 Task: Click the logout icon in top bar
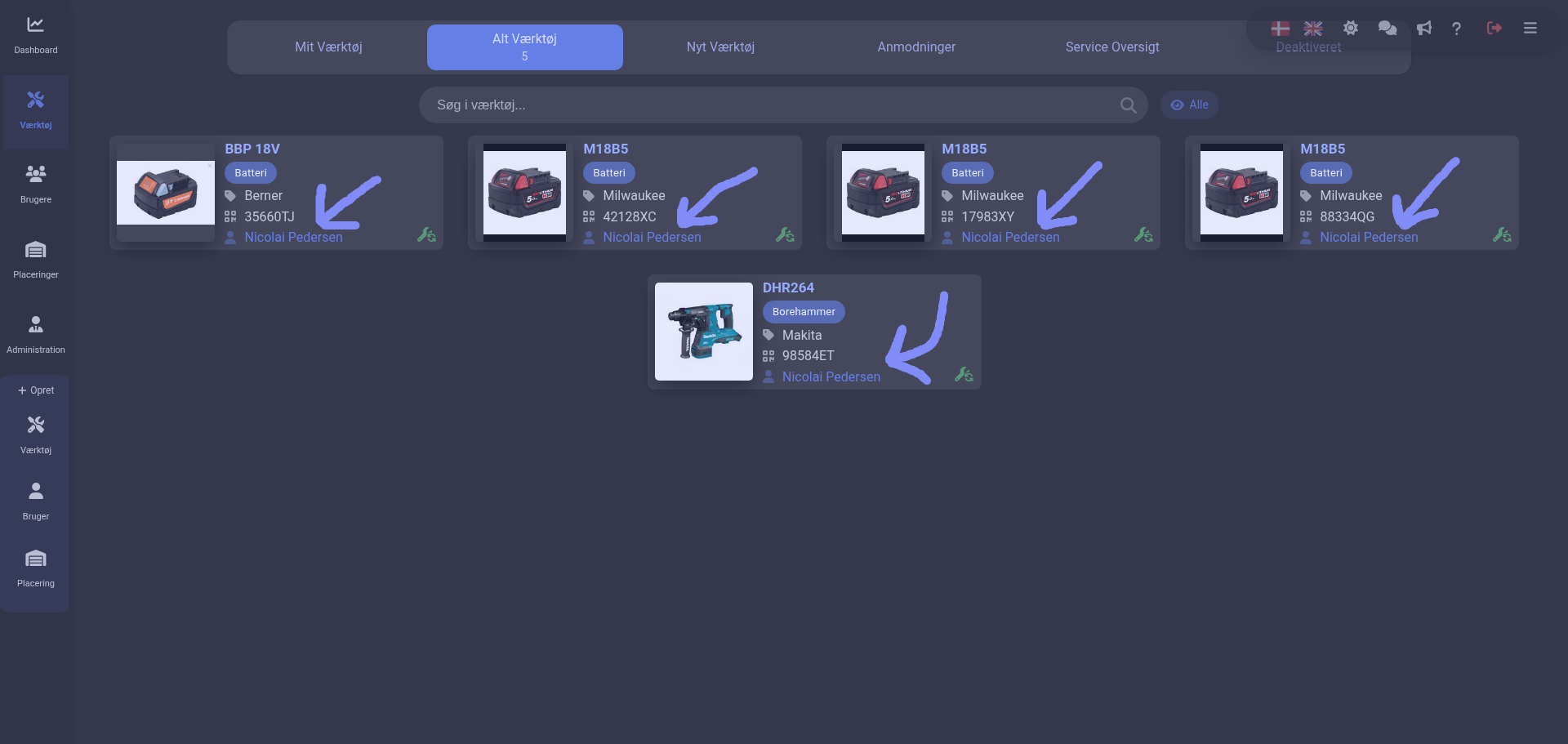pyautogui.click(x=1494, y=29)
